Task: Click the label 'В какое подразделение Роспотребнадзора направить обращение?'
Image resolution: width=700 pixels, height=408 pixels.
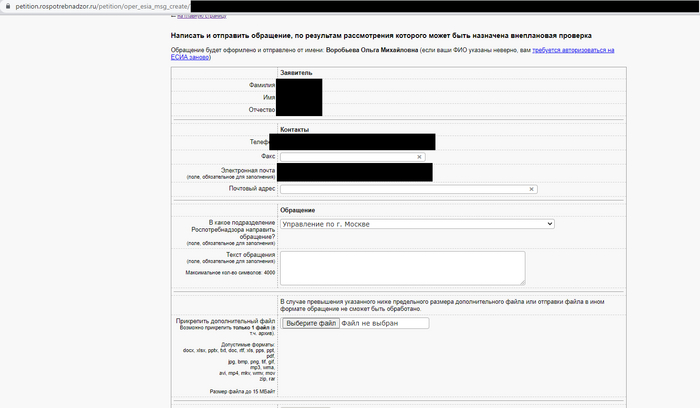Action: 233,229
